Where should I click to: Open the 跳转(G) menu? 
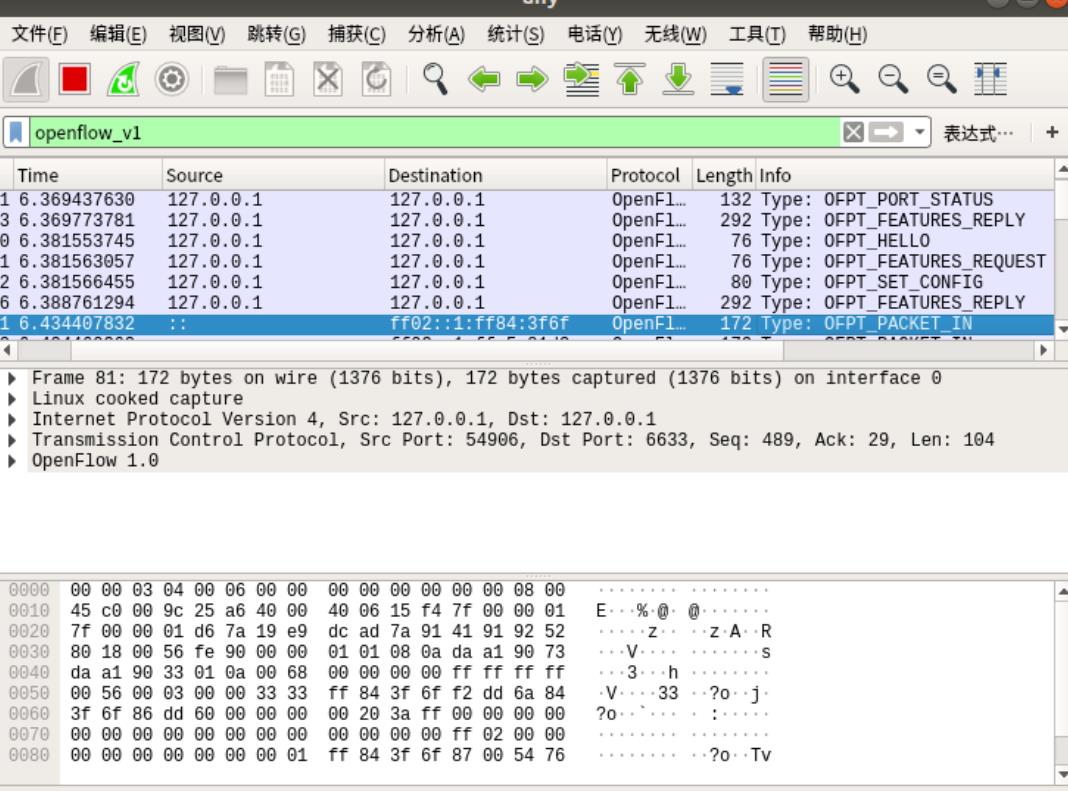(x=277, y=33)
